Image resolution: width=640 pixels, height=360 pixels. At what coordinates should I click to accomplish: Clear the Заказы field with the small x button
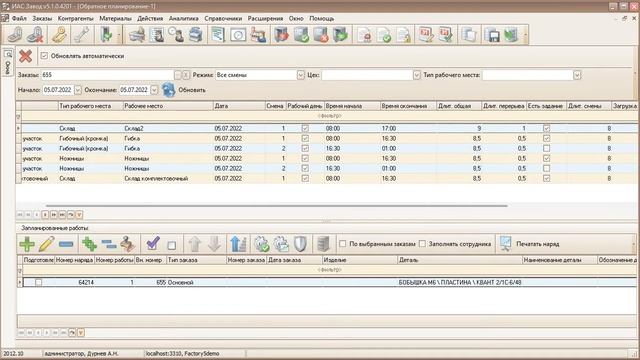pos(186,75)
